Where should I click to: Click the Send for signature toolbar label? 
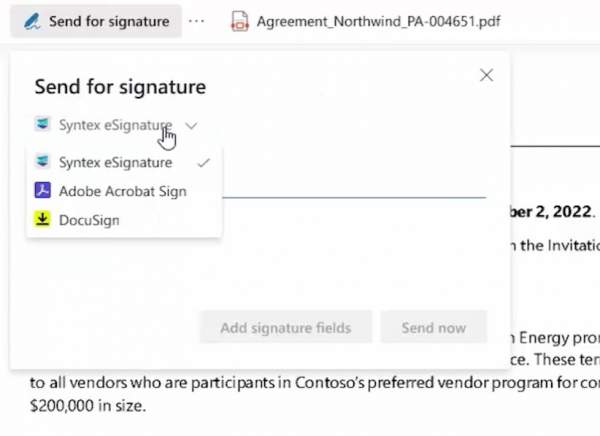point(109,21)
